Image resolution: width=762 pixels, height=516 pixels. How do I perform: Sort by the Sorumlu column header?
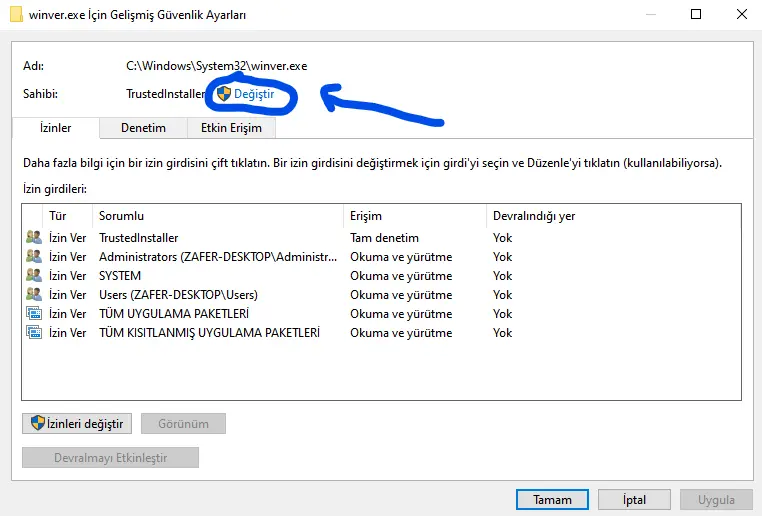coord(218,216)
